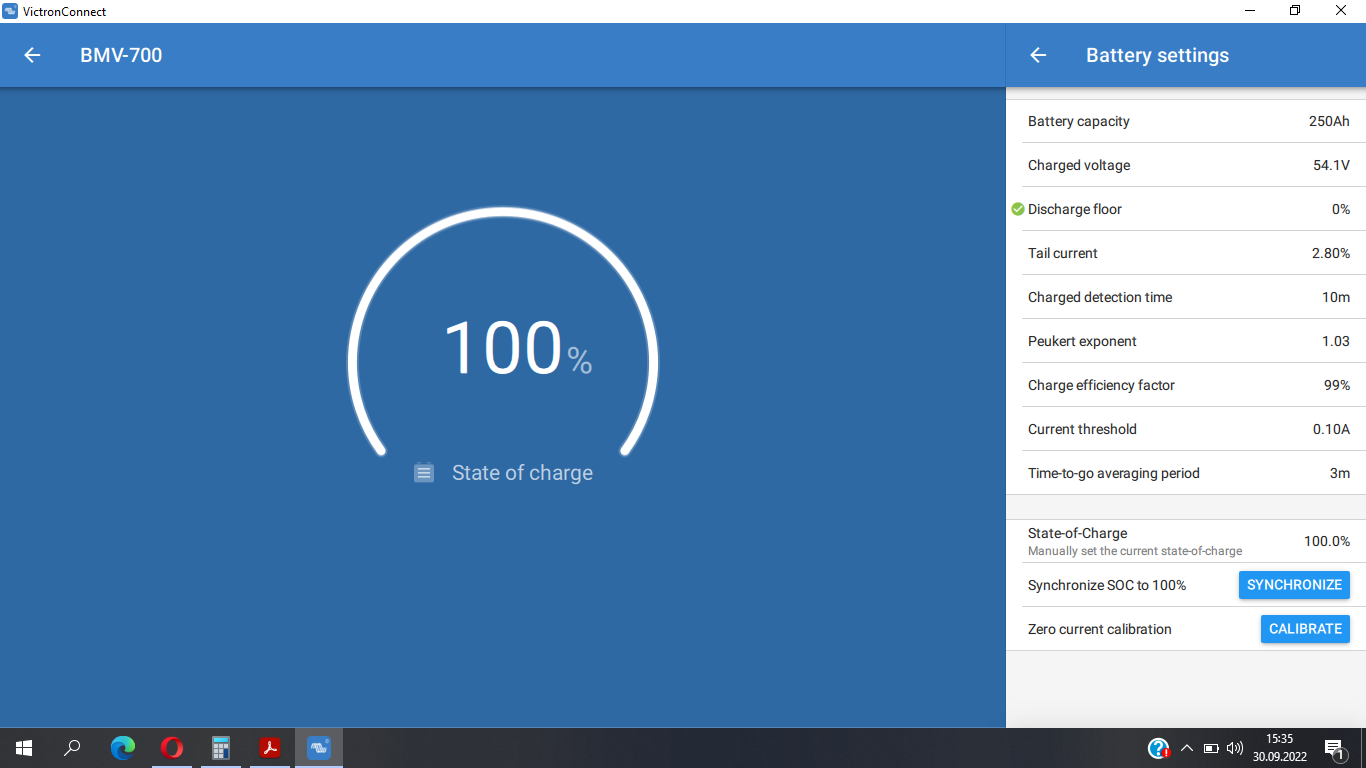The image size is (1366, 768).
Task: Click the back arrow beside BMV-700
Action: [x=32, y=55]
